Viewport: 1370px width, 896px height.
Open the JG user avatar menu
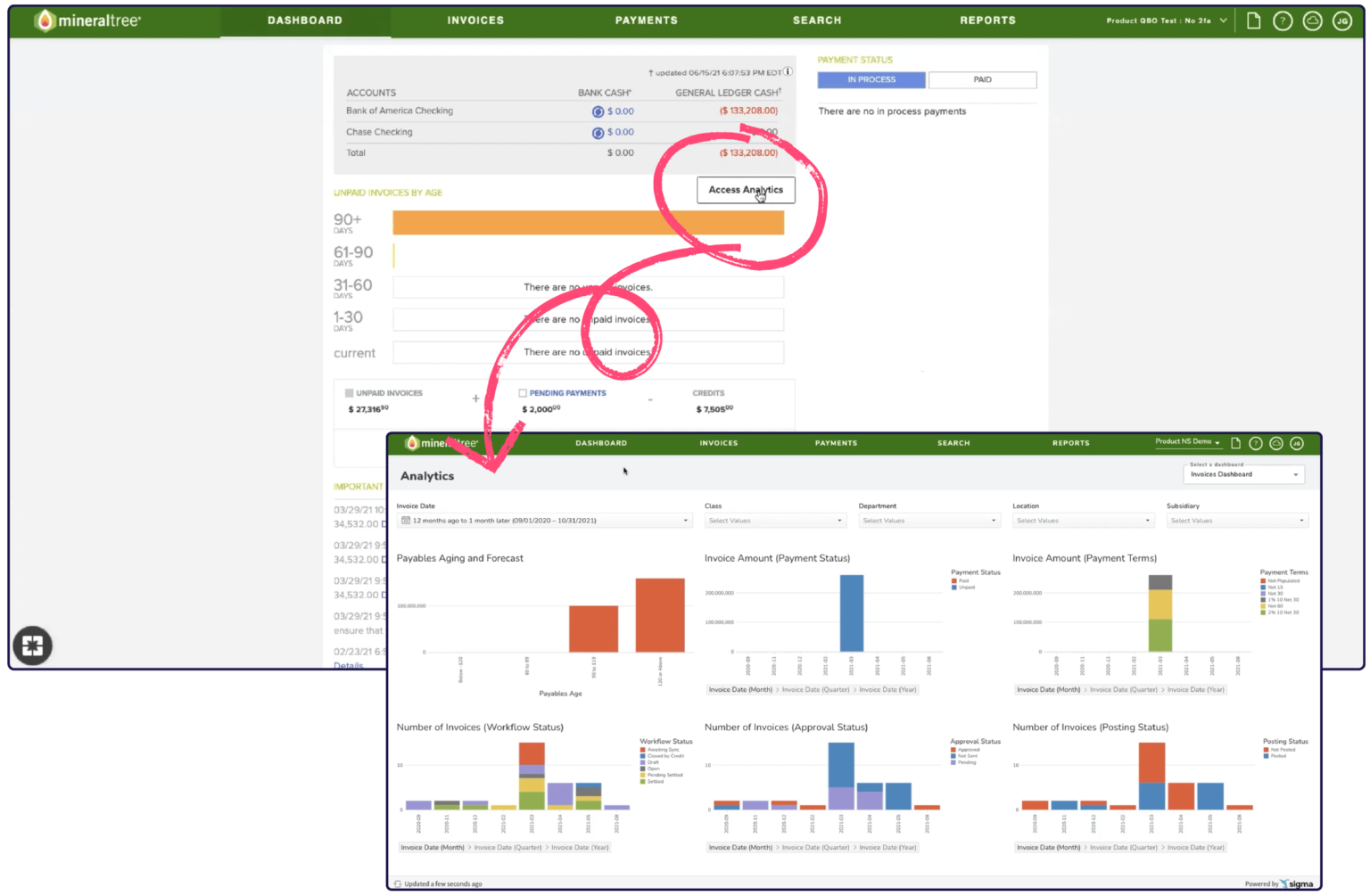pyautogui.click(x=1342, y=19)
